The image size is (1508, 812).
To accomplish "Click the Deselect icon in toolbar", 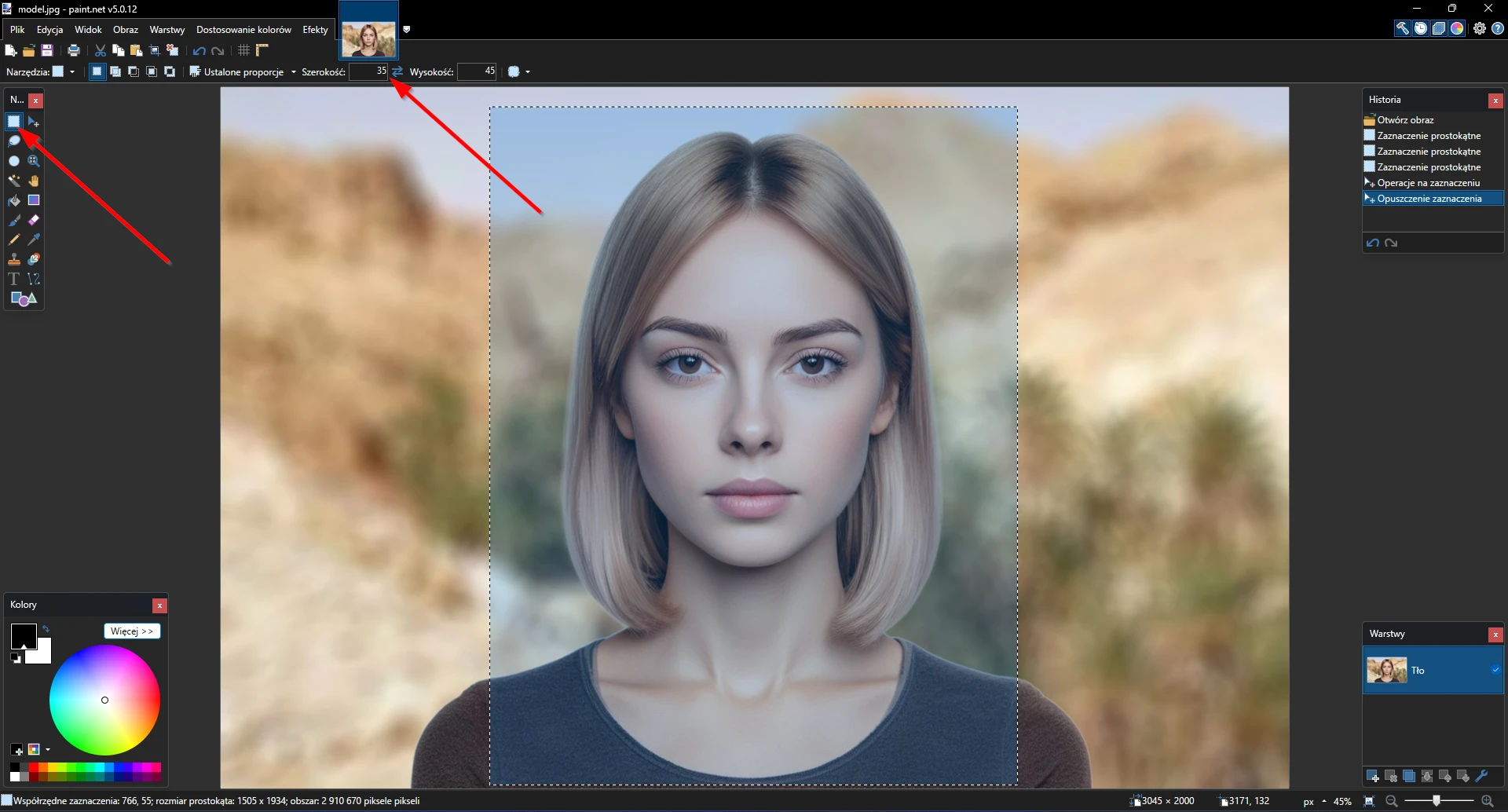I will pos(173,51).
